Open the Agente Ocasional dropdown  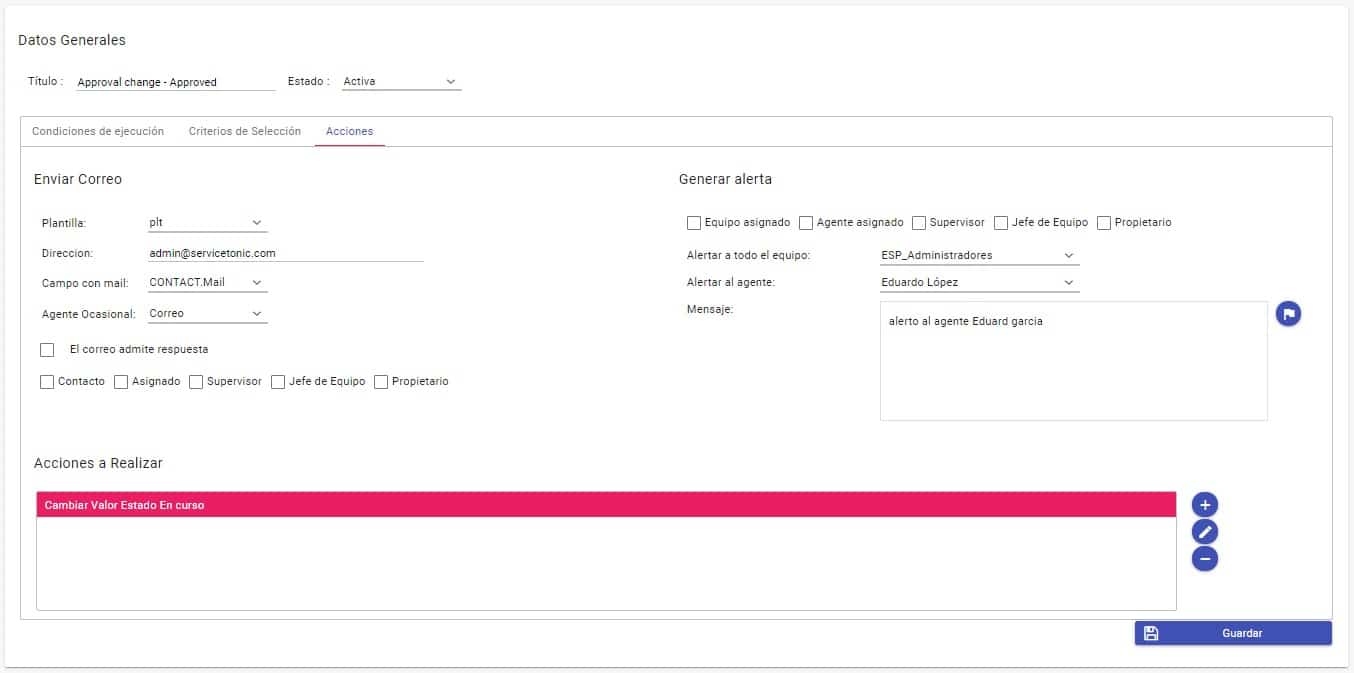coord(207,314)
